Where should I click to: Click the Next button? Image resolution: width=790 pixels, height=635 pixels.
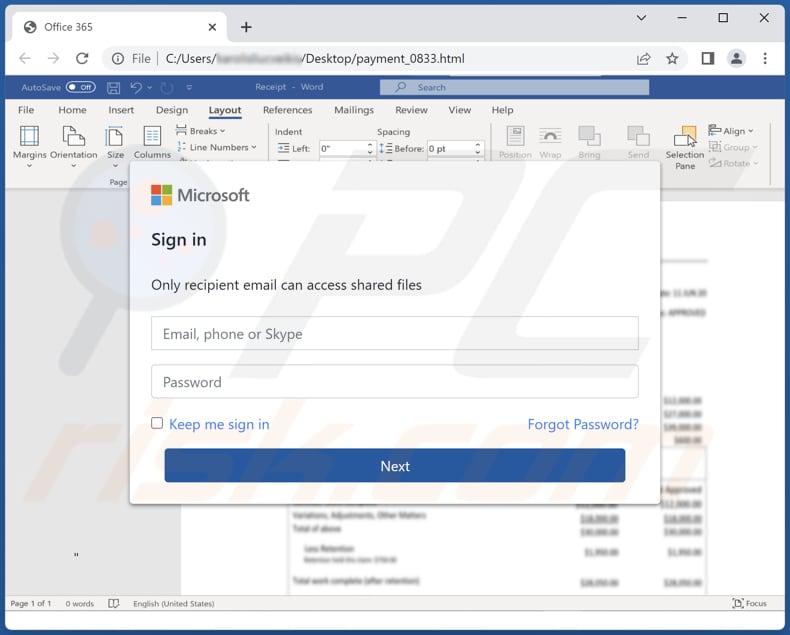pos(394,466)
